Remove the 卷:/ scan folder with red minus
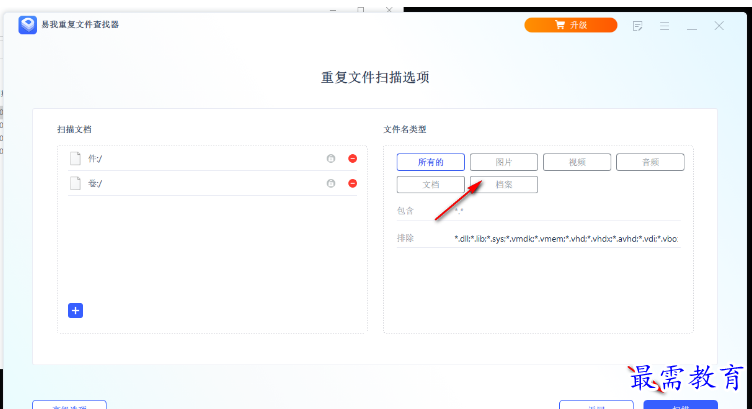Image resolution: width=752 pixels, height=409 pixels. tap(352, 183)
